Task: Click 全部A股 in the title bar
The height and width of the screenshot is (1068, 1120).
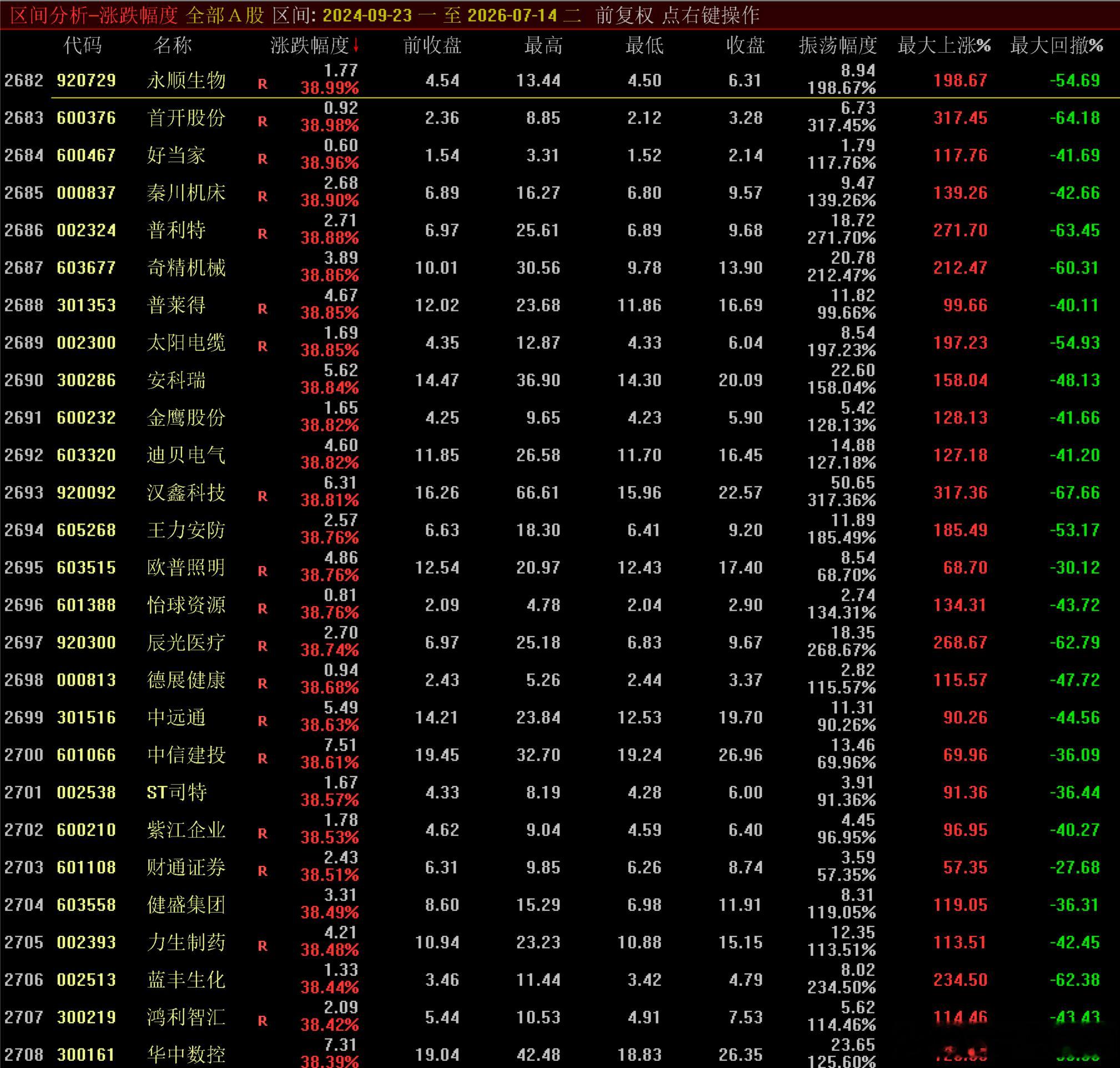Action: [x=225, y=16]
